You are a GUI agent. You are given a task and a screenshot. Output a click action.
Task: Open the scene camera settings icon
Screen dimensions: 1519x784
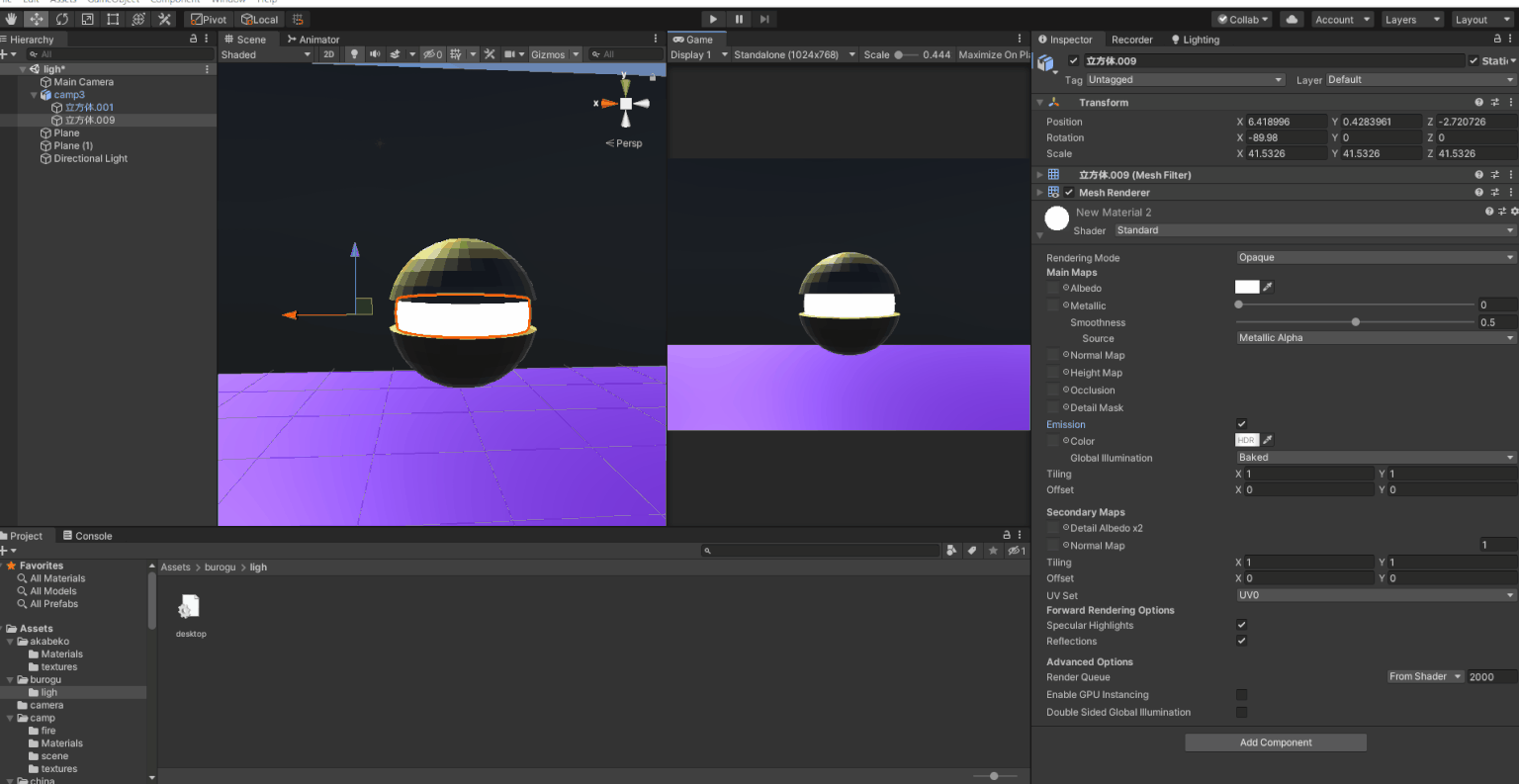coord(510,54)
